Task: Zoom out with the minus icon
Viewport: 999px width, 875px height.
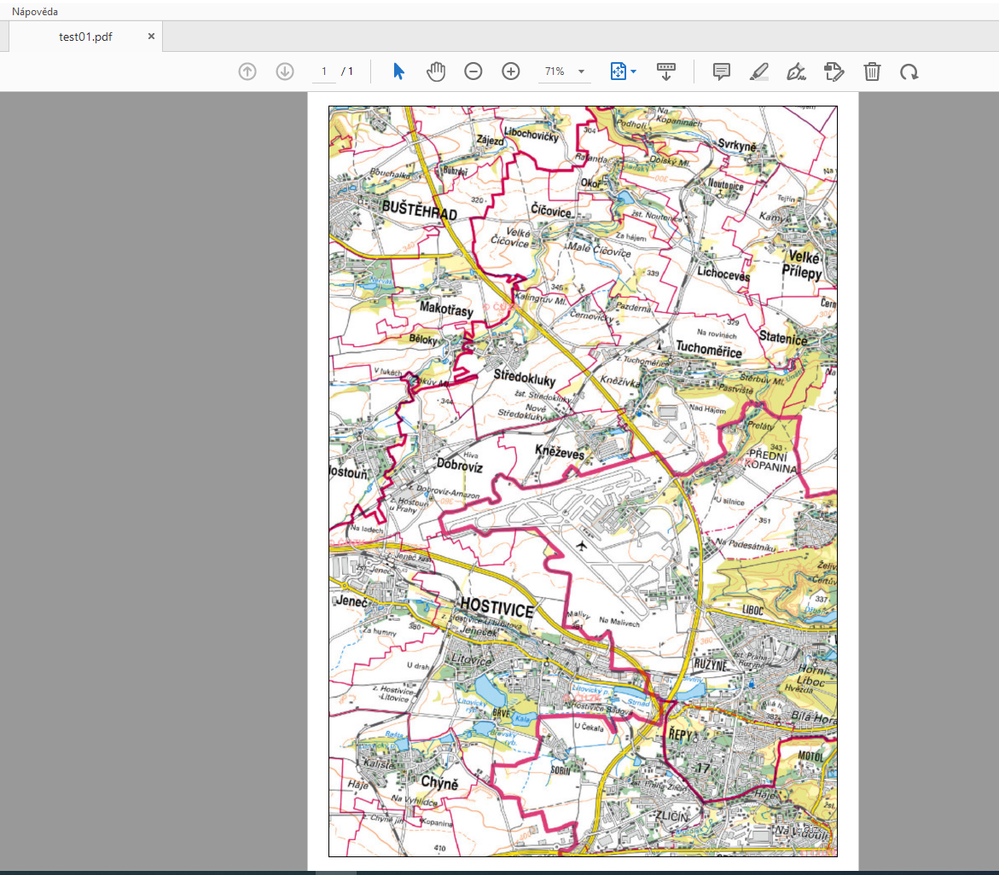Action: (473, 71)
